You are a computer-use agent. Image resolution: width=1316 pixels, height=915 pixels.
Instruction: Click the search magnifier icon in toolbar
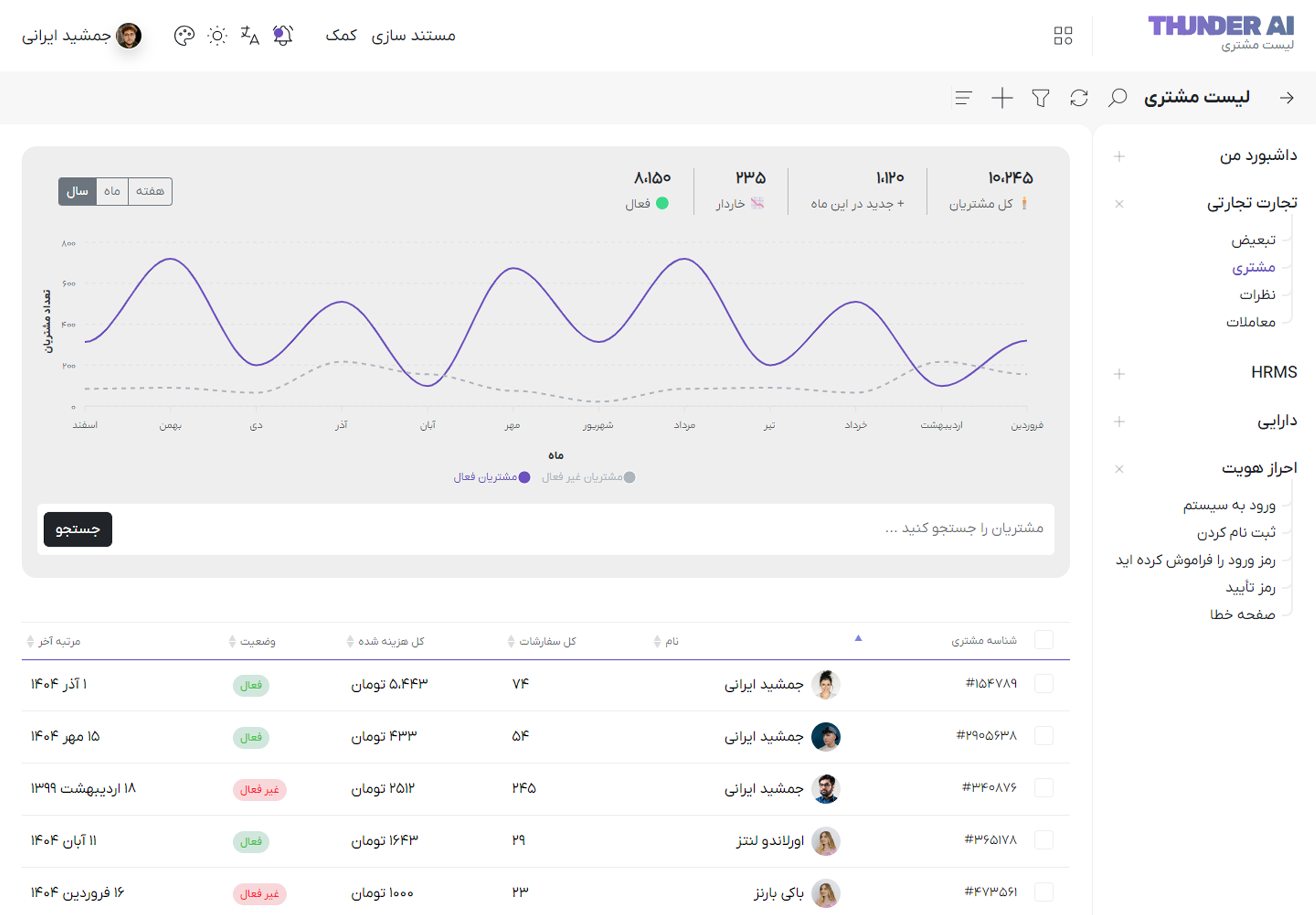[1117, 98]
